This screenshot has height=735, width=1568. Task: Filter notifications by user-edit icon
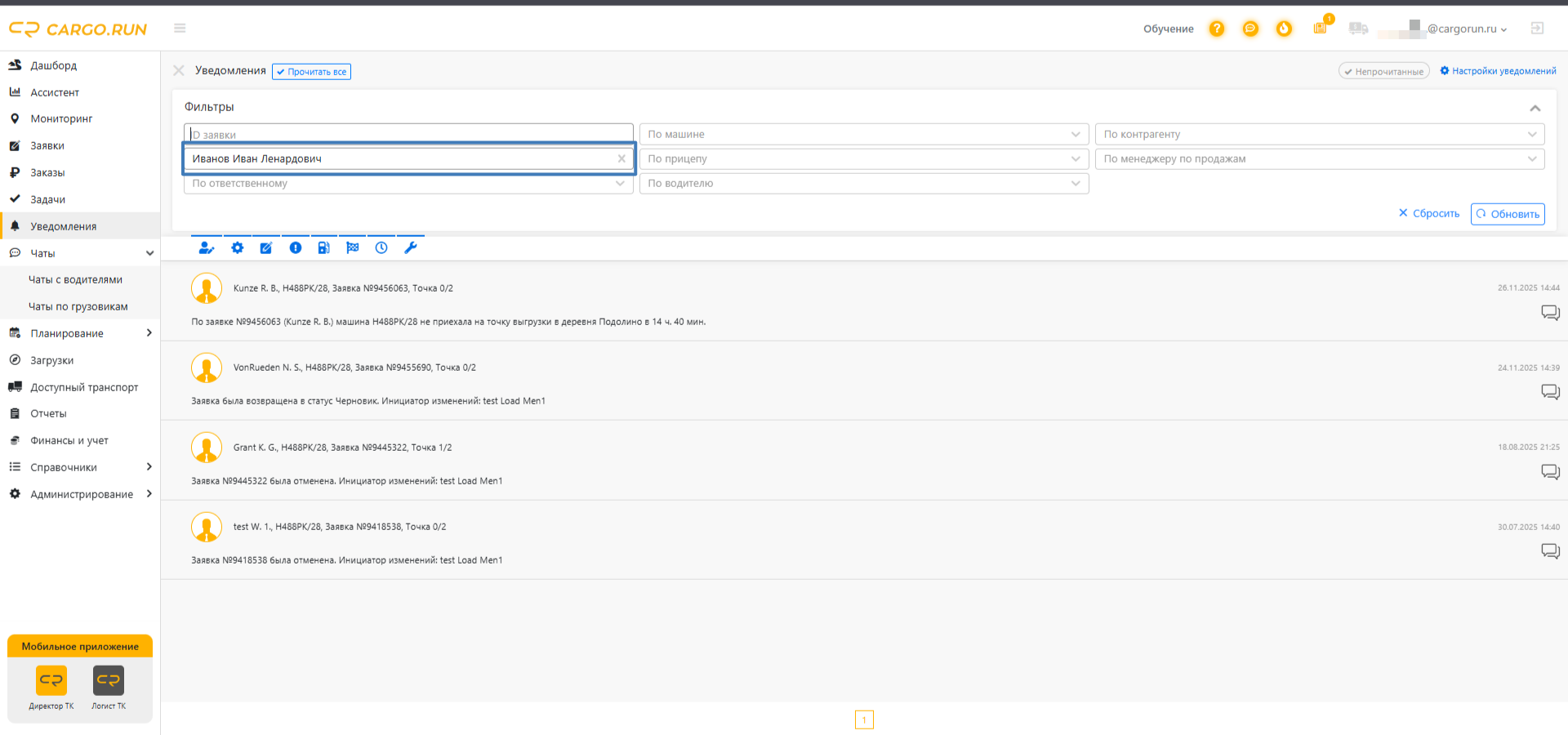point(207,248)
